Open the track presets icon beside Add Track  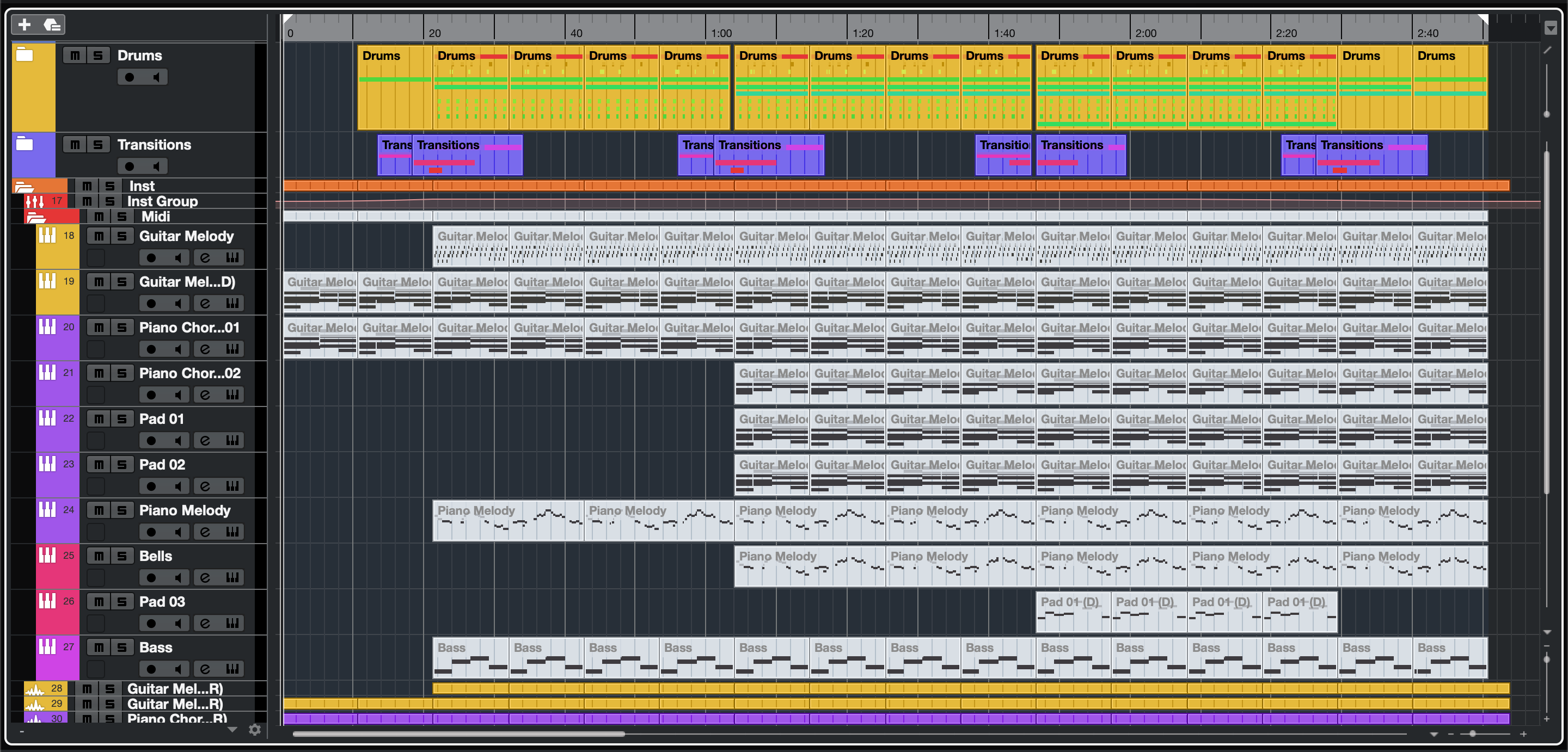coord(52,24)
